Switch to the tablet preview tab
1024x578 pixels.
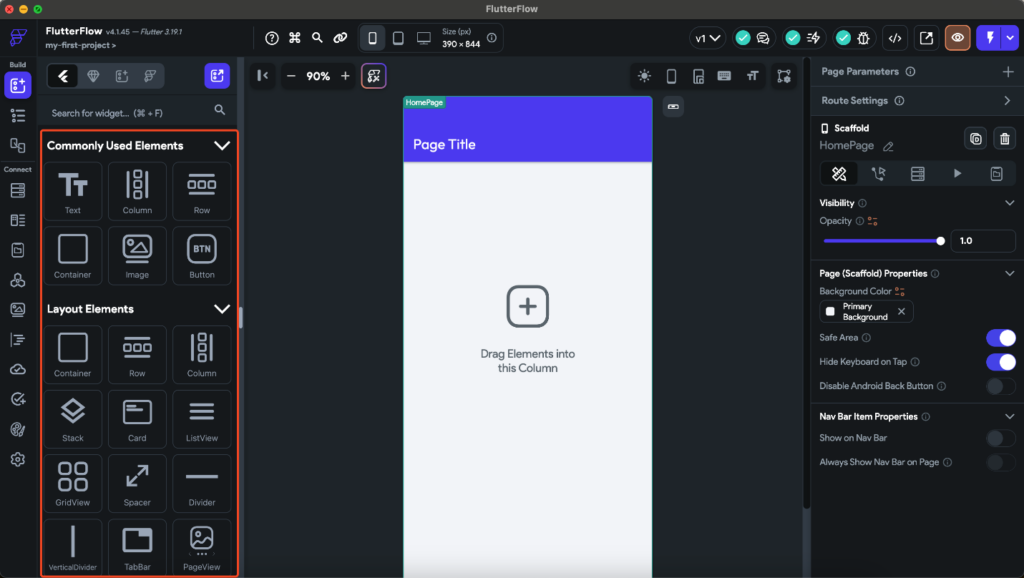pos(398,37)
